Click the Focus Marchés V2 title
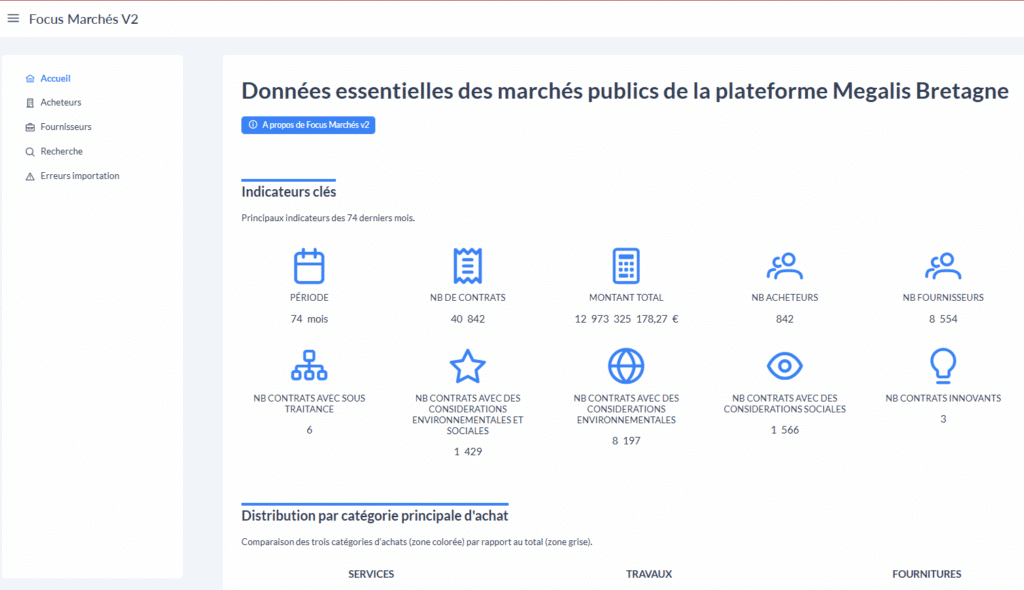Screen dimensions: 1024x590 coord(84,18)
